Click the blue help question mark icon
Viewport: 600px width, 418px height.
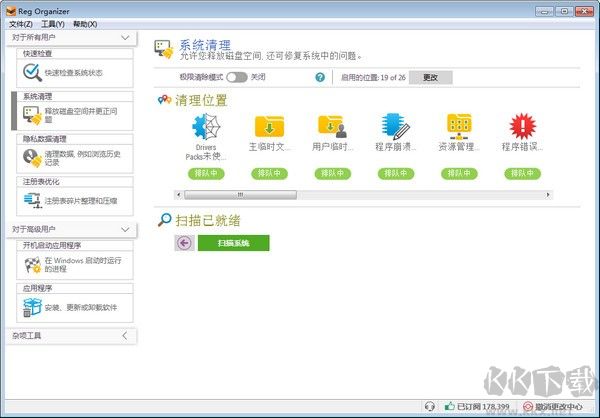(320, 77)
